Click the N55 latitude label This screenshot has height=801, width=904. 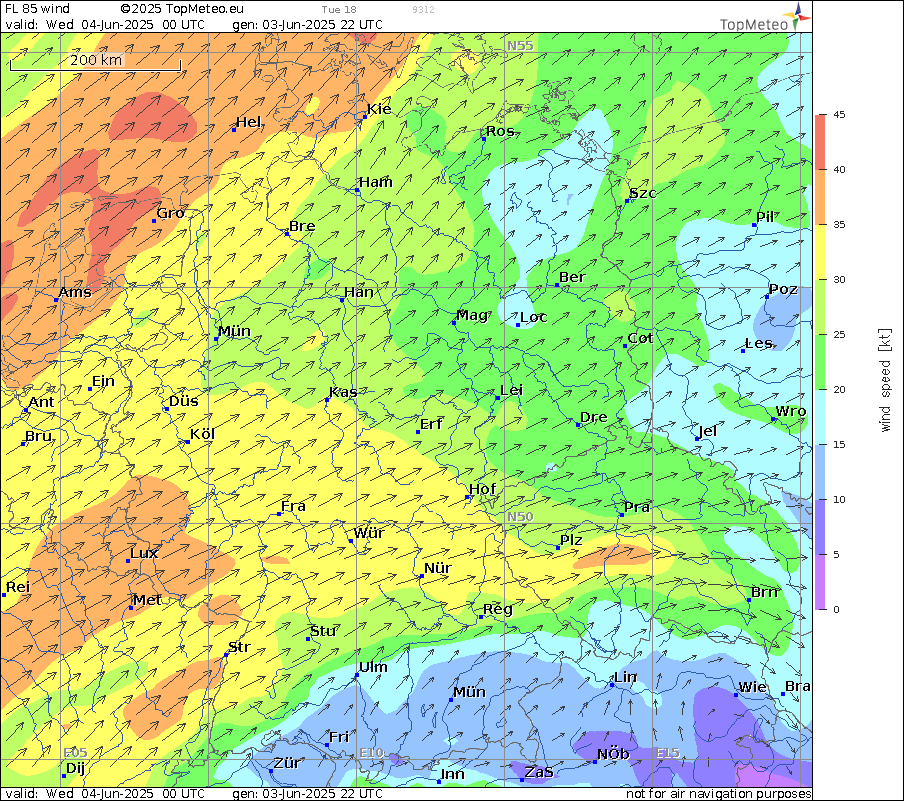520,46
